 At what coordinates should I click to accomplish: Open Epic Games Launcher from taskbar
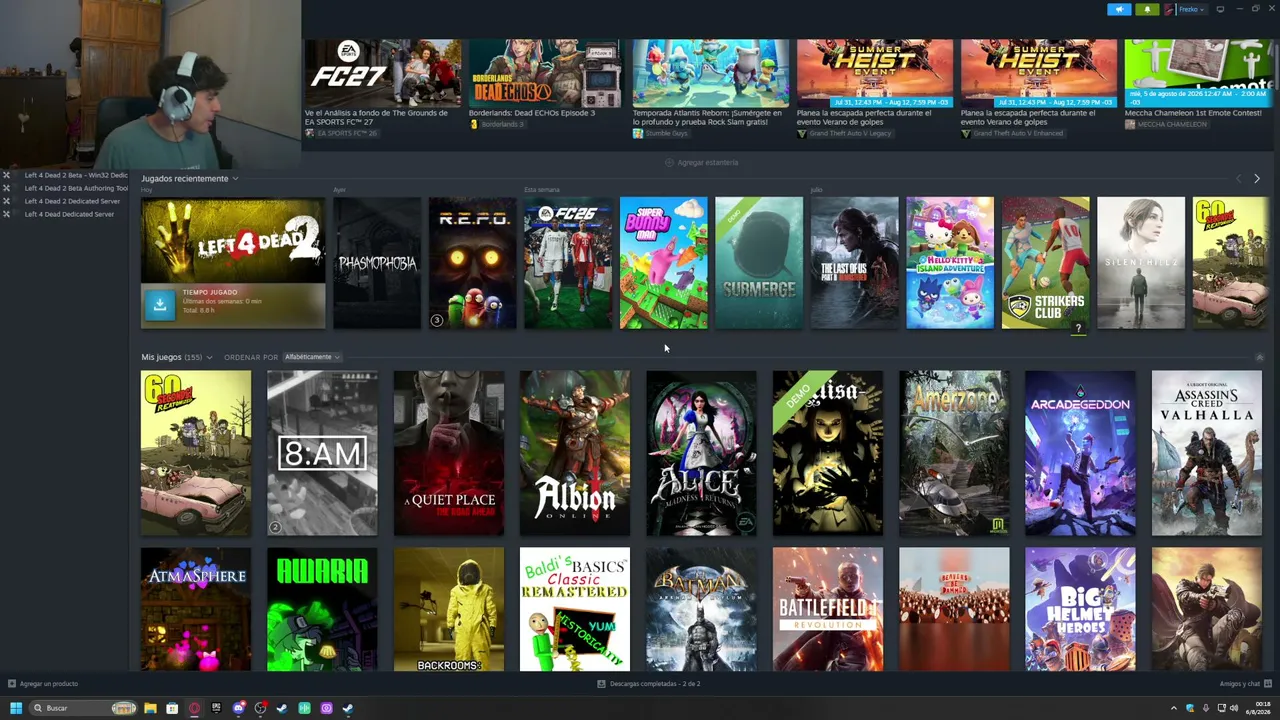(x=216, y=708)
